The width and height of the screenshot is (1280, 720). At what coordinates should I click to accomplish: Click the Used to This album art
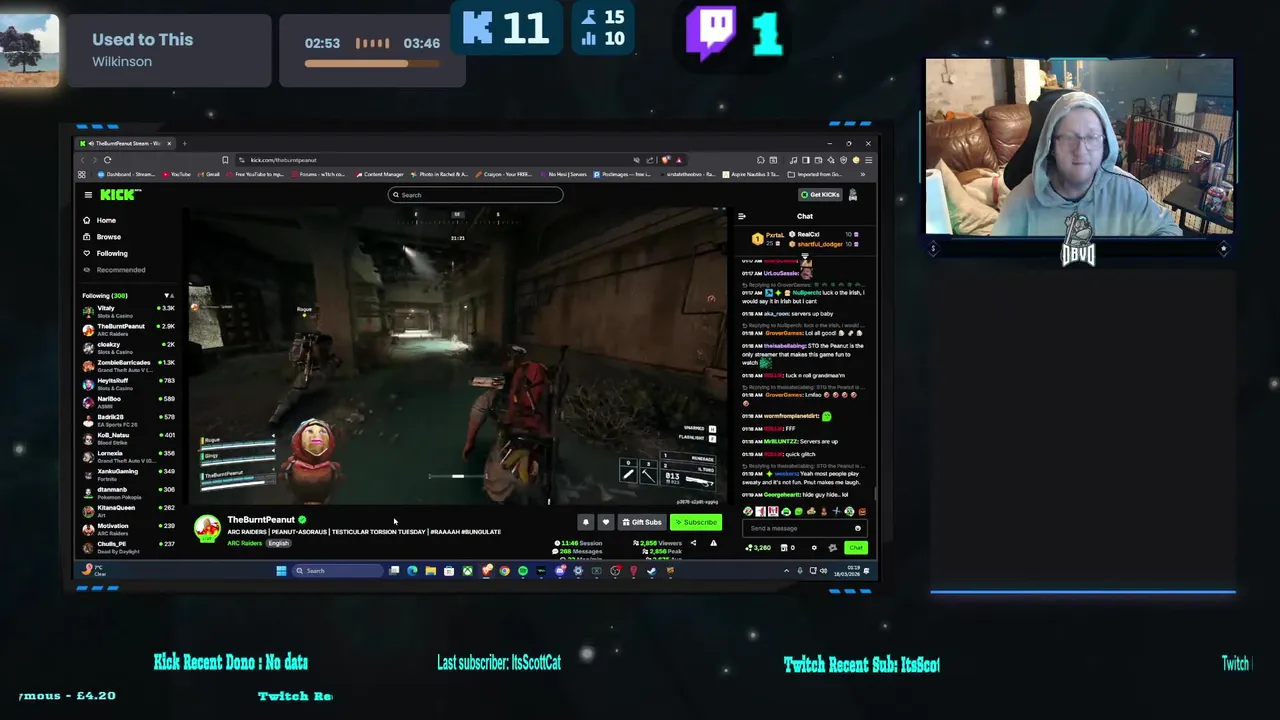(29, 50)
